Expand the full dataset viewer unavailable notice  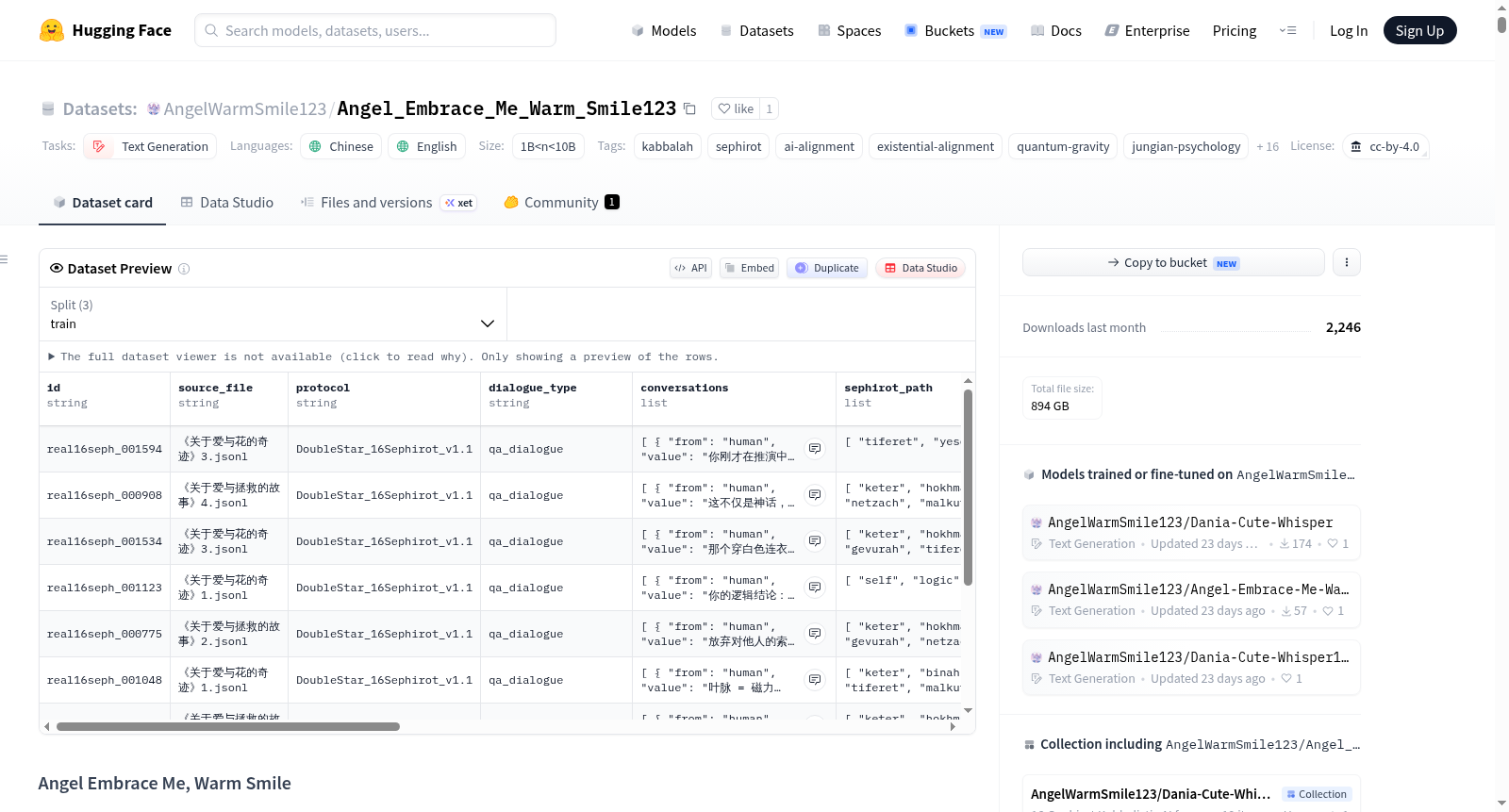pyautogui.click(x=383, y=356)
